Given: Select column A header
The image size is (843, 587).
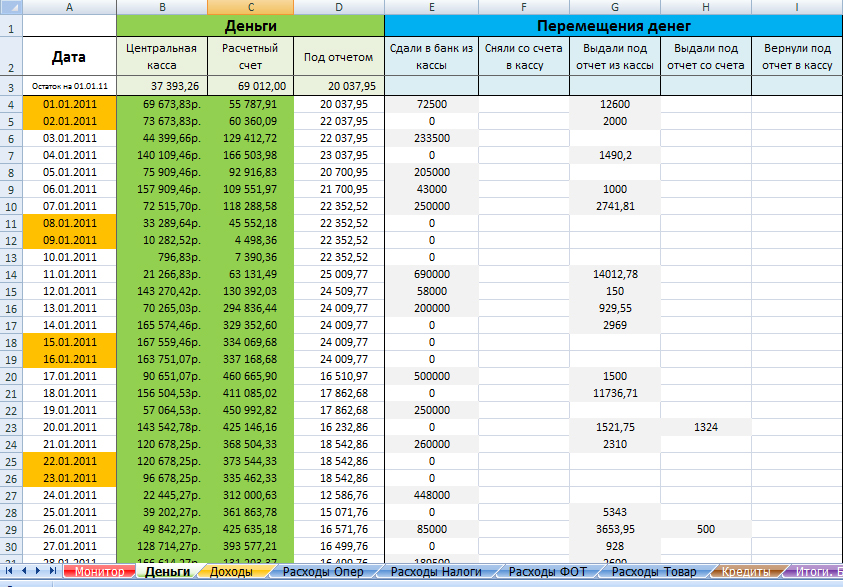Looking at the screenshot, I should (69, 7).
